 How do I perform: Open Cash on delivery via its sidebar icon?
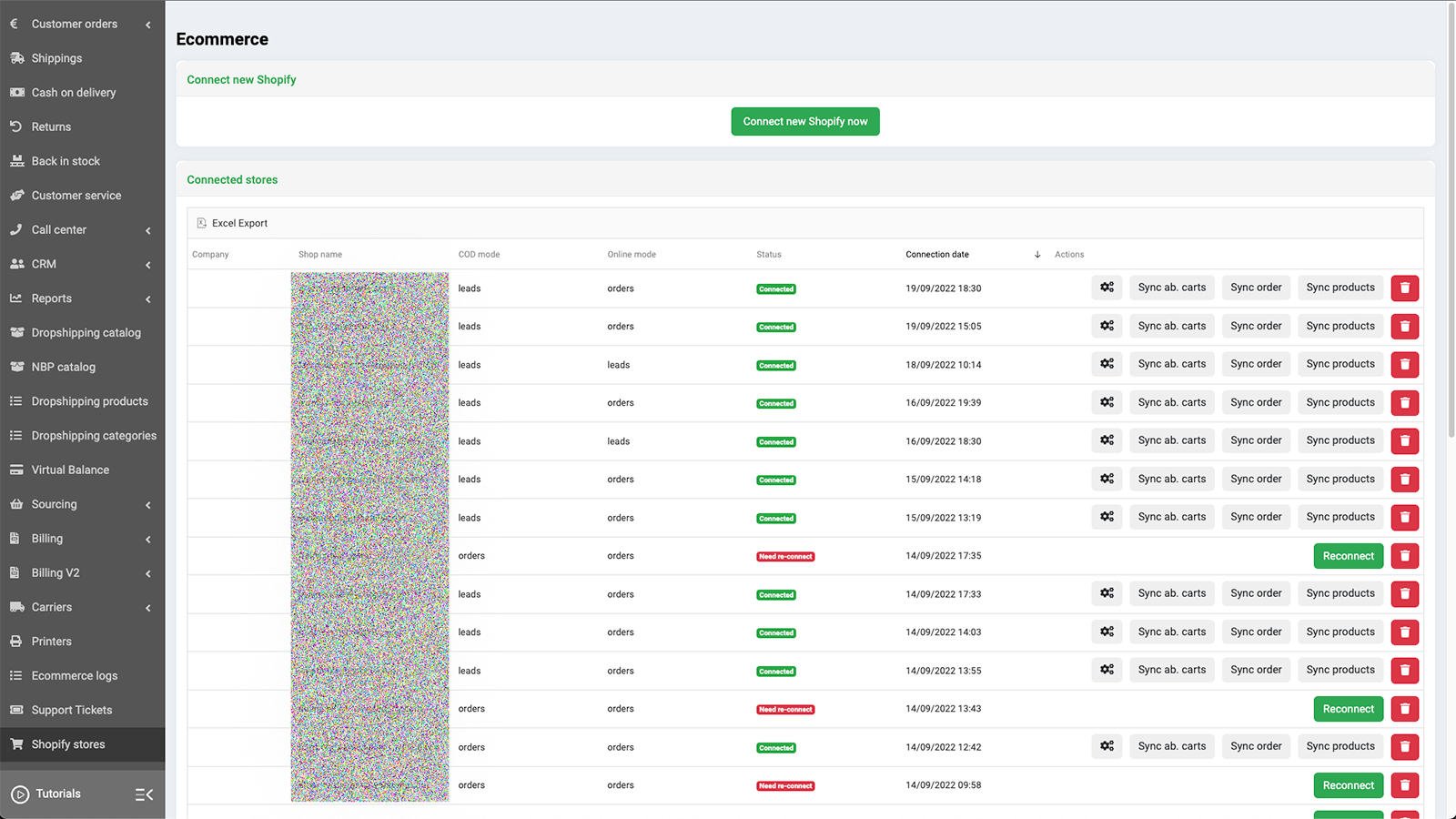[x=17, y=92]
